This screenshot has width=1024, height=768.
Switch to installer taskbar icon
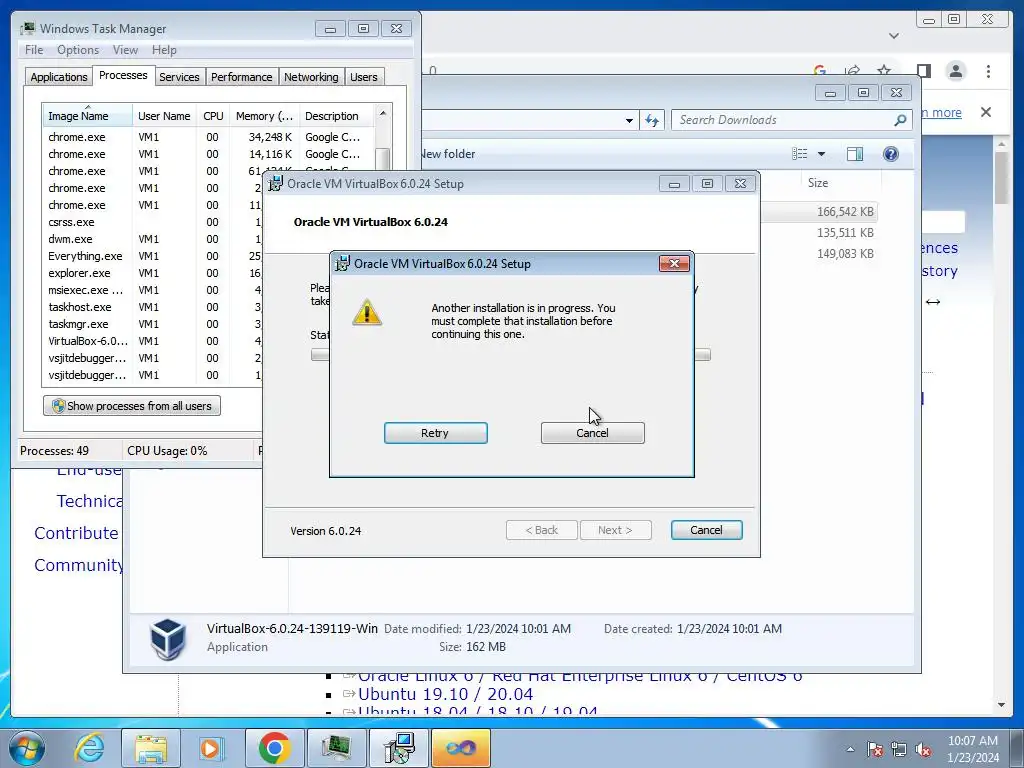tap(398, 748)
